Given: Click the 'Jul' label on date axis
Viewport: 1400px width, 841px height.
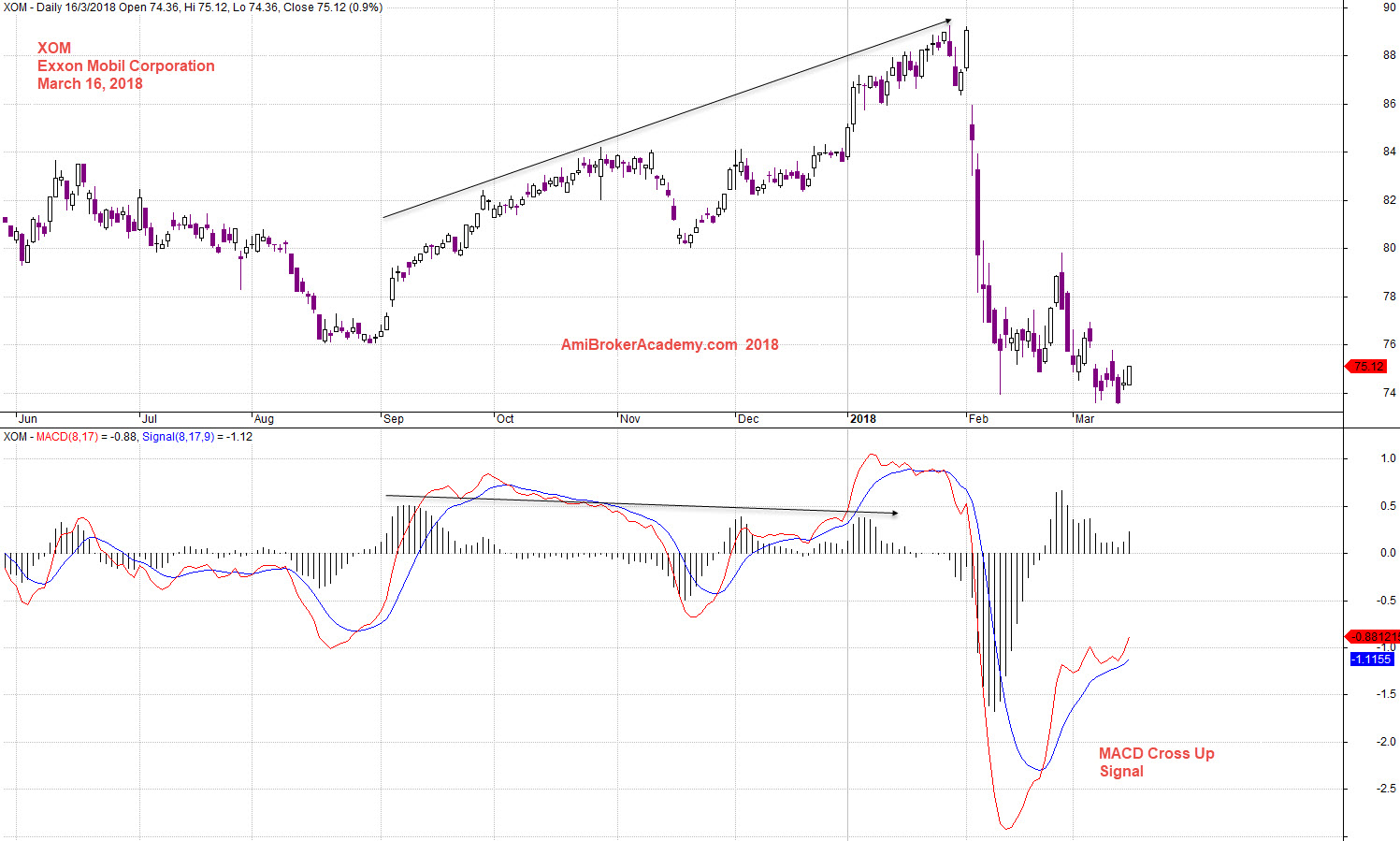Looking at the screenshot, I should 149,419.
